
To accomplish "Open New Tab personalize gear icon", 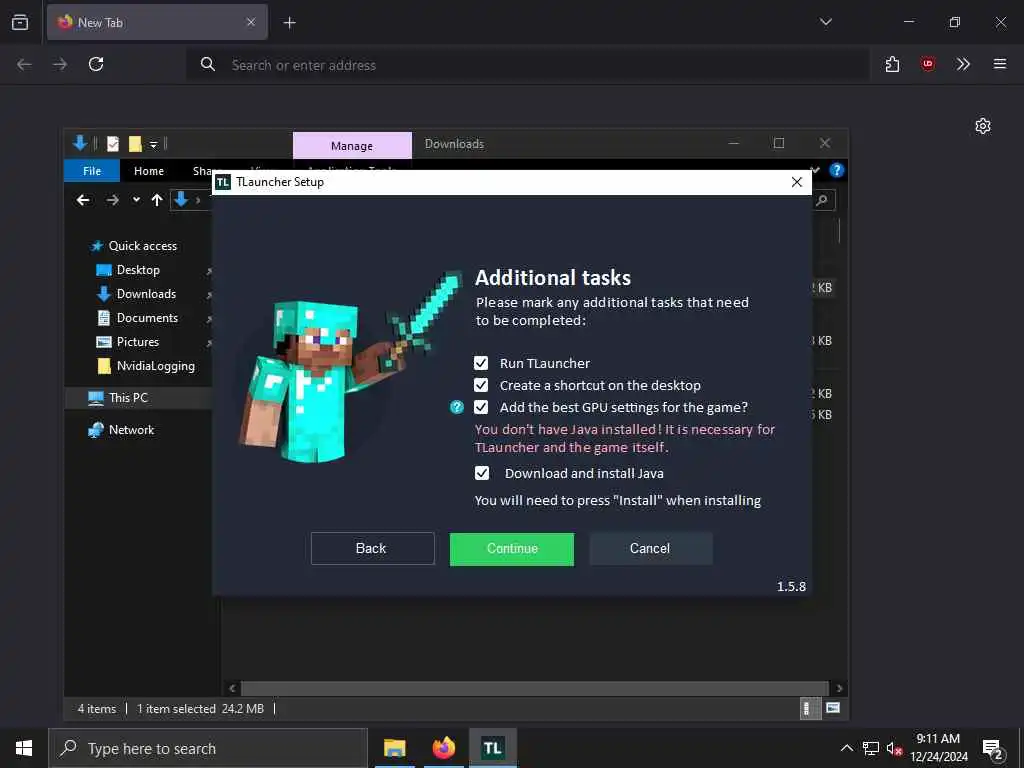I will point(983,126).
